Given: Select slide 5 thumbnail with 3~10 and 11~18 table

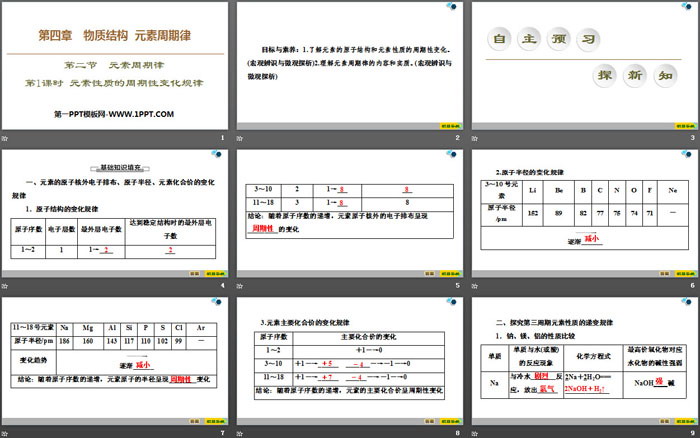Looking at the screenshot, I should coord(350,213).
